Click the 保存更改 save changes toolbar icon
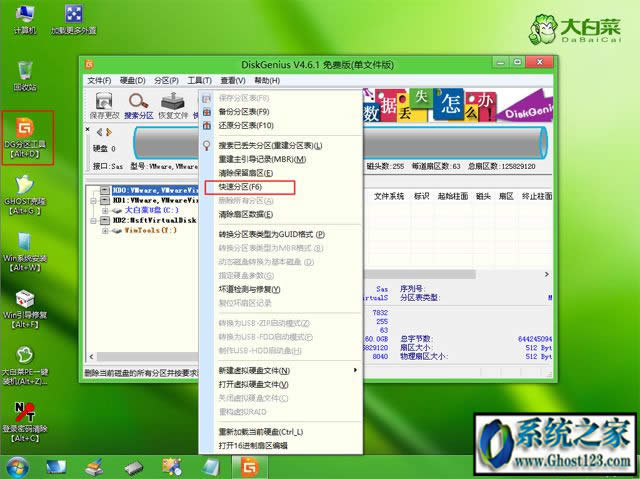The image size is (640, 479). click(x=104, y=104)
